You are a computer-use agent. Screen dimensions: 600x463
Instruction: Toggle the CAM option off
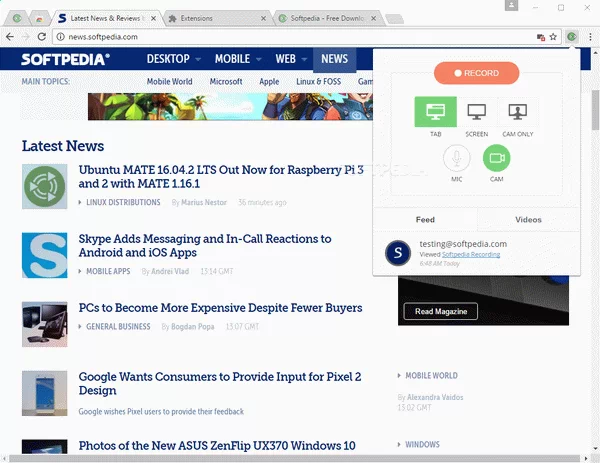(496, 158)
